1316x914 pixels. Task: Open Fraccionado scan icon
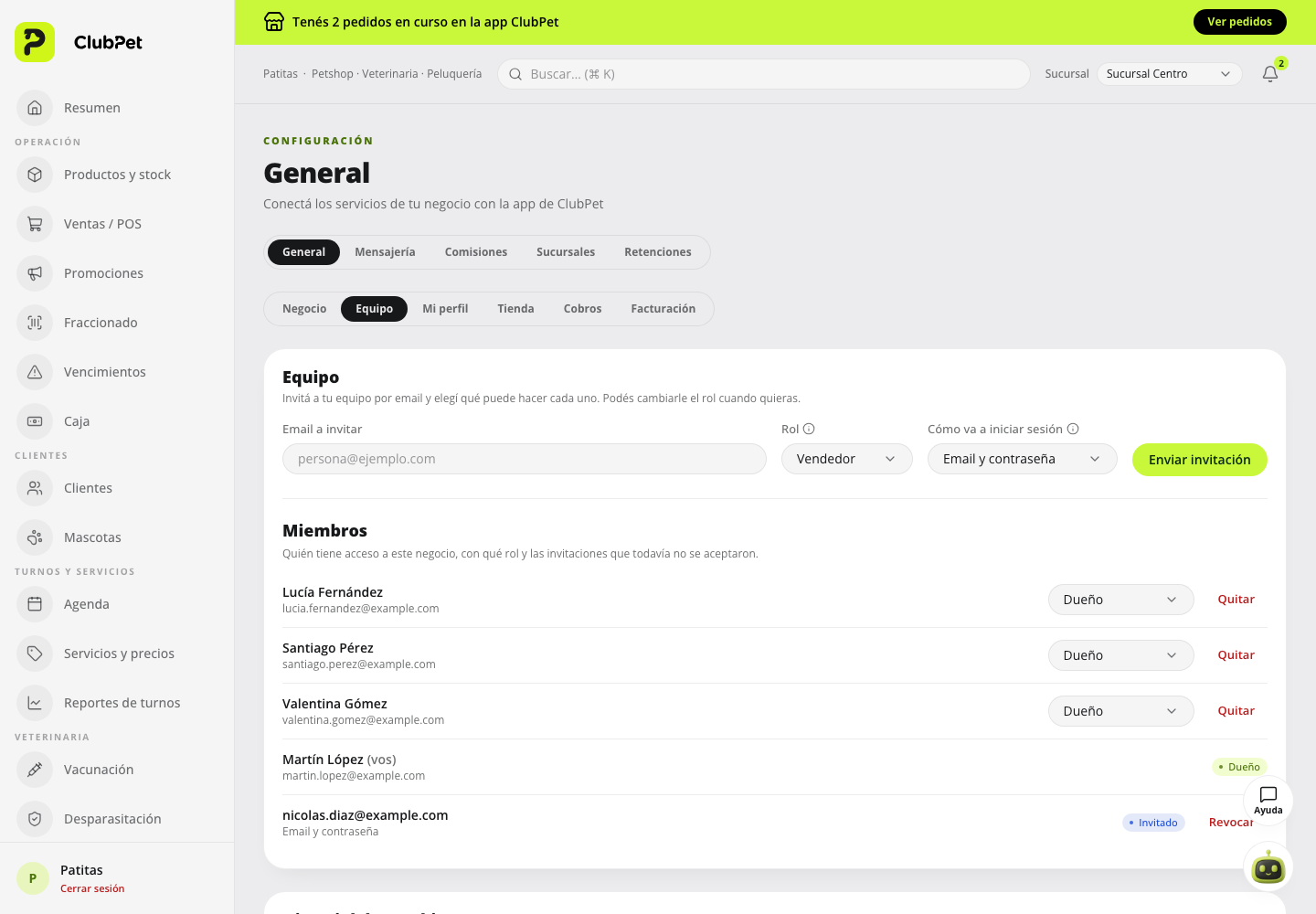(35, 323)
